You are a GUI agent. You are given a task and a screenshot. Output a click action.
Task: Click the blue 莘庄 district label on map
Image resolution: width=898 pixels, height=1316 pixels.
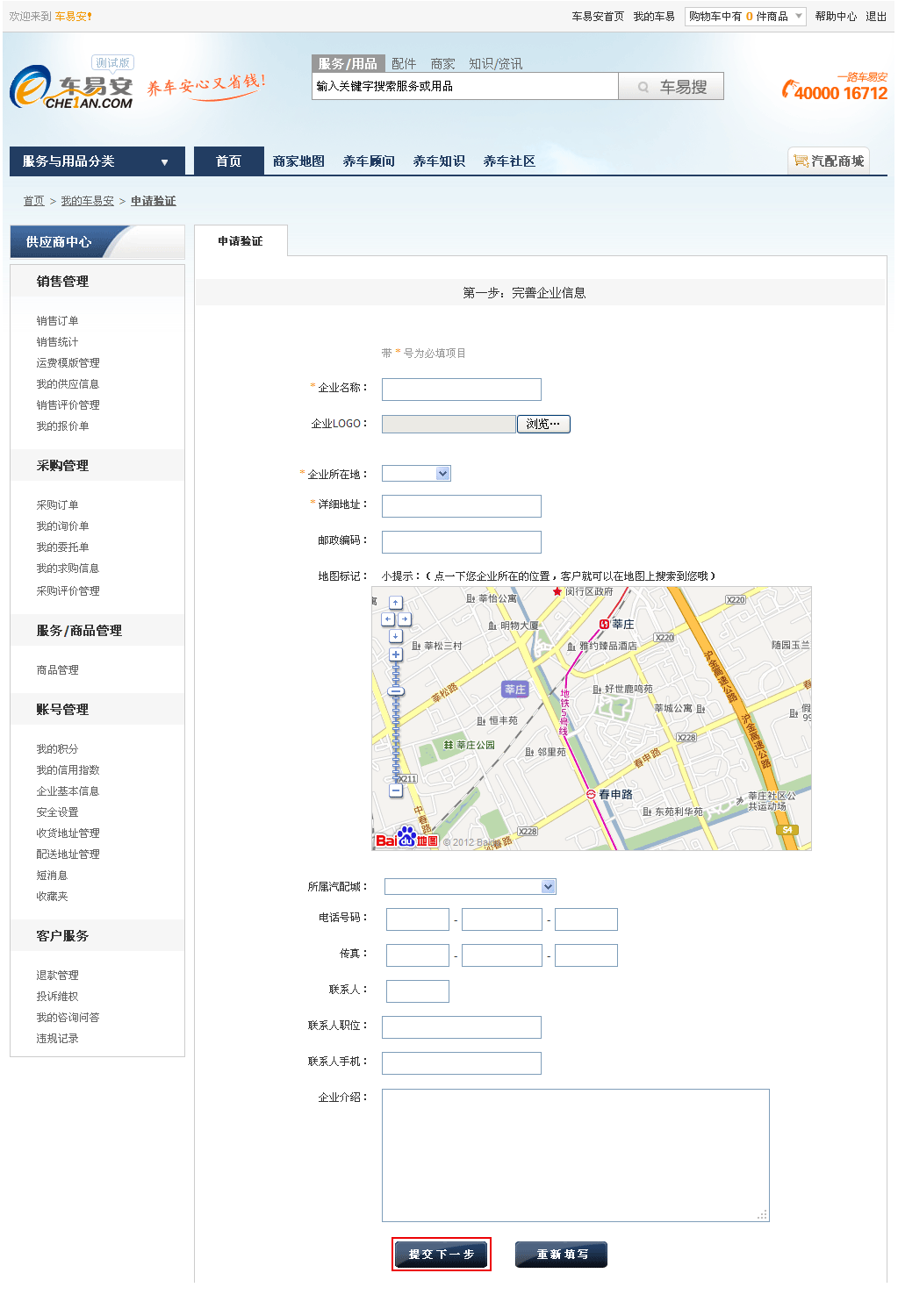pos(515,690)
